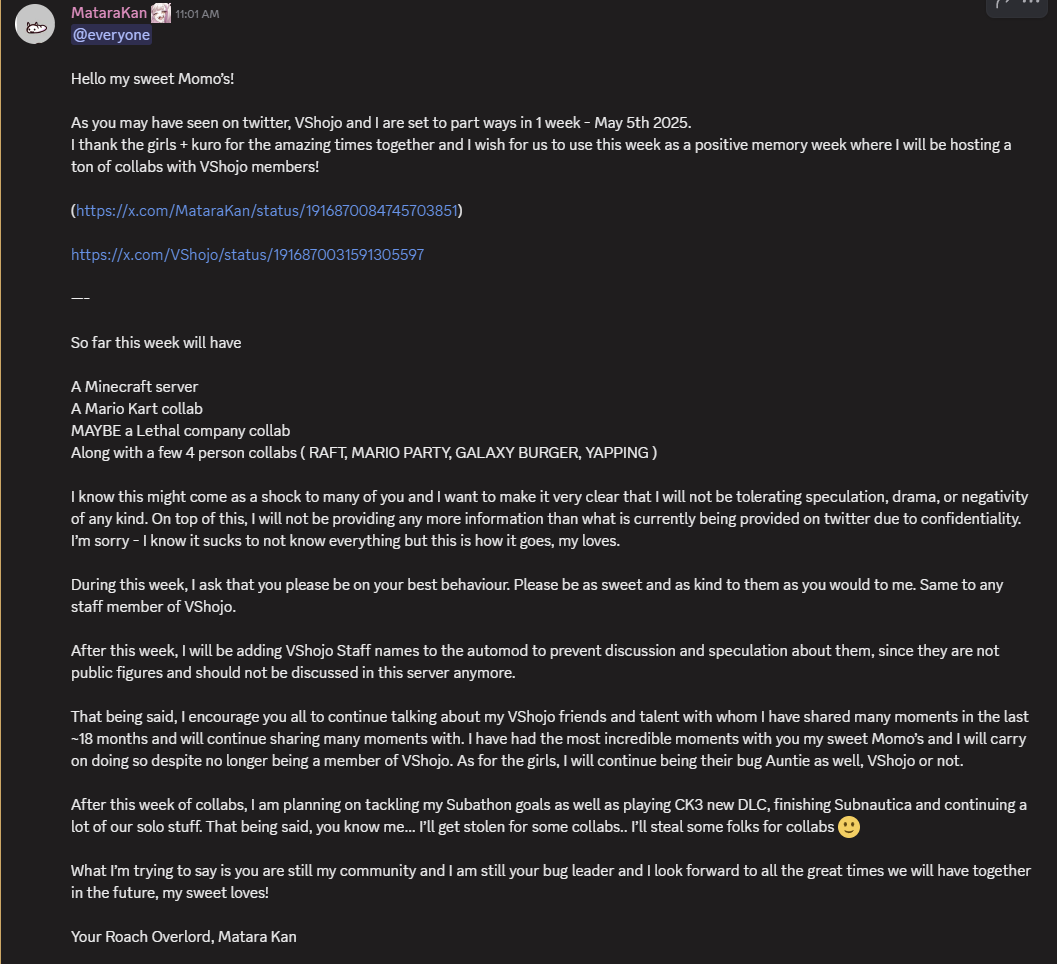Click the 'staff member of VShojo.' text line

(x=154, y=607)
